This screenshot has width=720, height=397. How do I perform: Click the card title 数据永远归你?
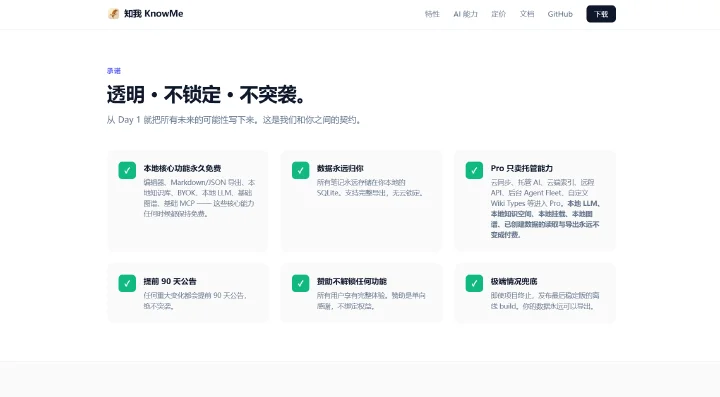[340, 168]
